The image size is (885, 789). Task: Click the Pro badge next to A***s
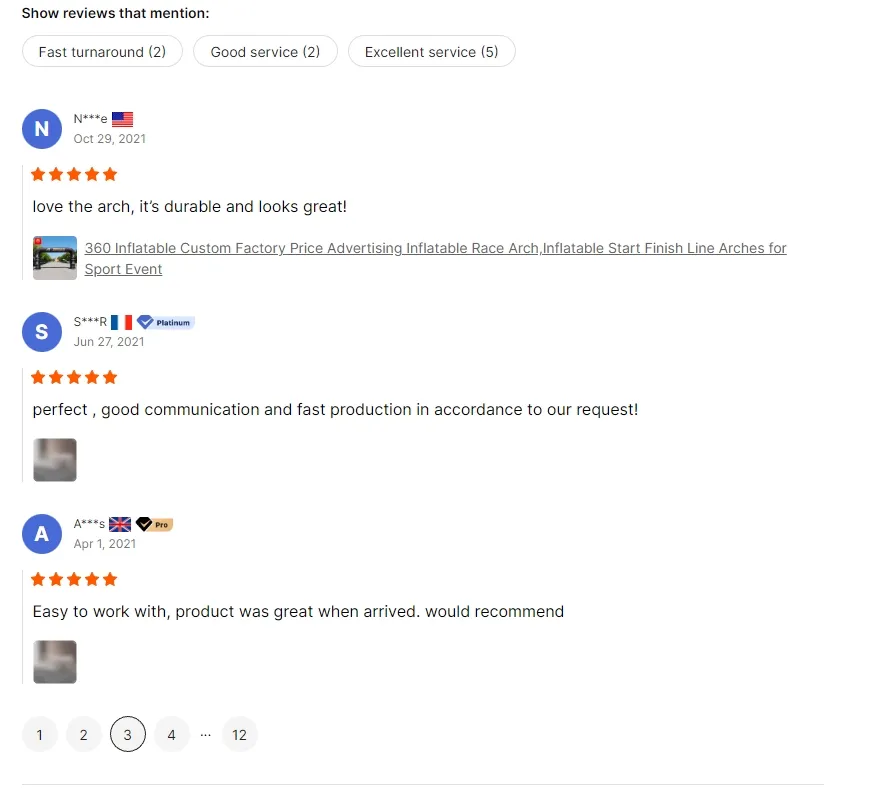(x=154, y=523)
